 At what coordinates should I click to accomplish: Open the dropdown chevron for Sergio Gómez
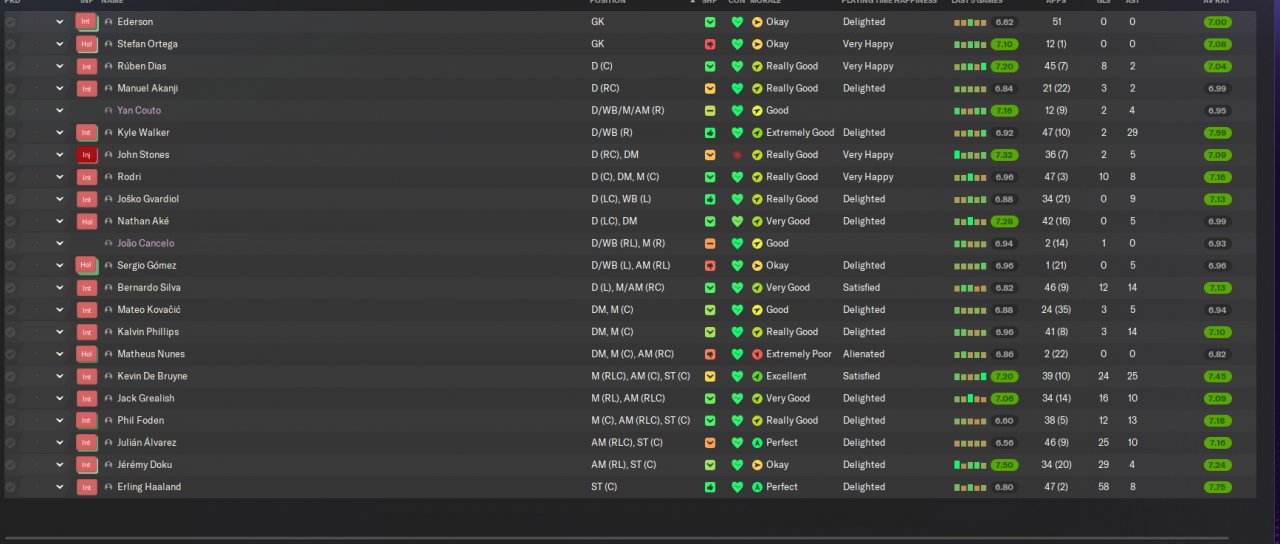click(x=59, y=266)
